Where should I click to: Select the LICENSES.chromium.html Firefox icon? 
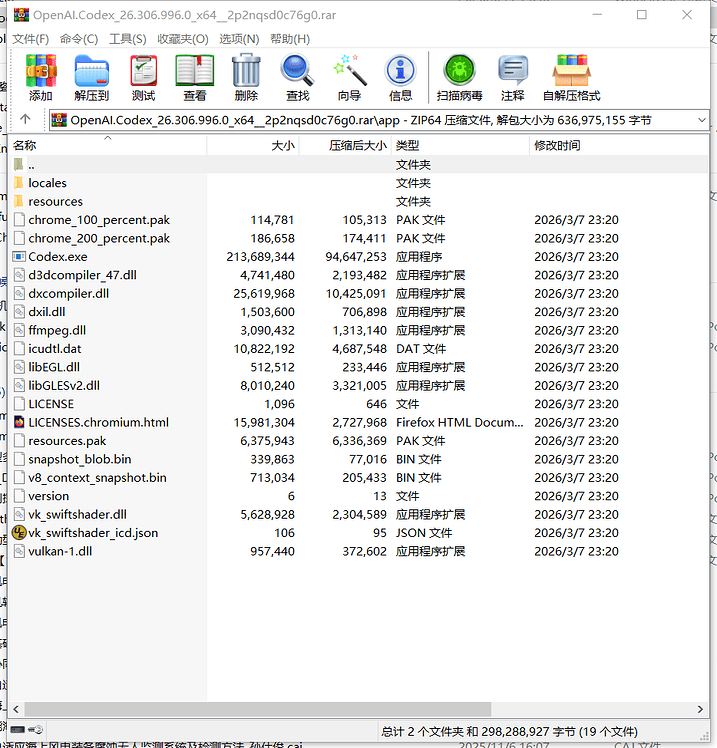click(19, 422)
